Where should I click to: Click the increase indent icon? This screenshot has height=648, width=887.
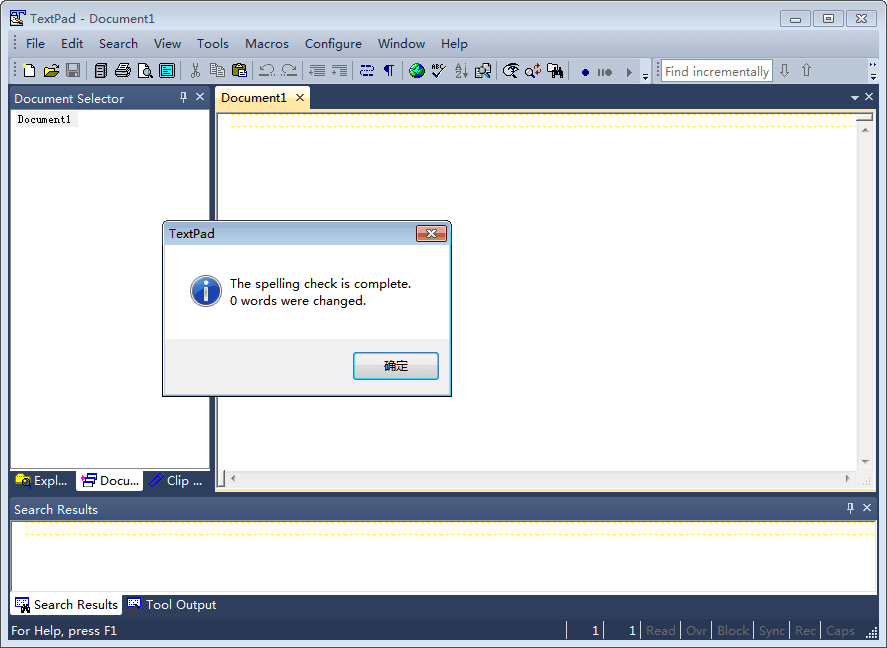coord(339,71)
